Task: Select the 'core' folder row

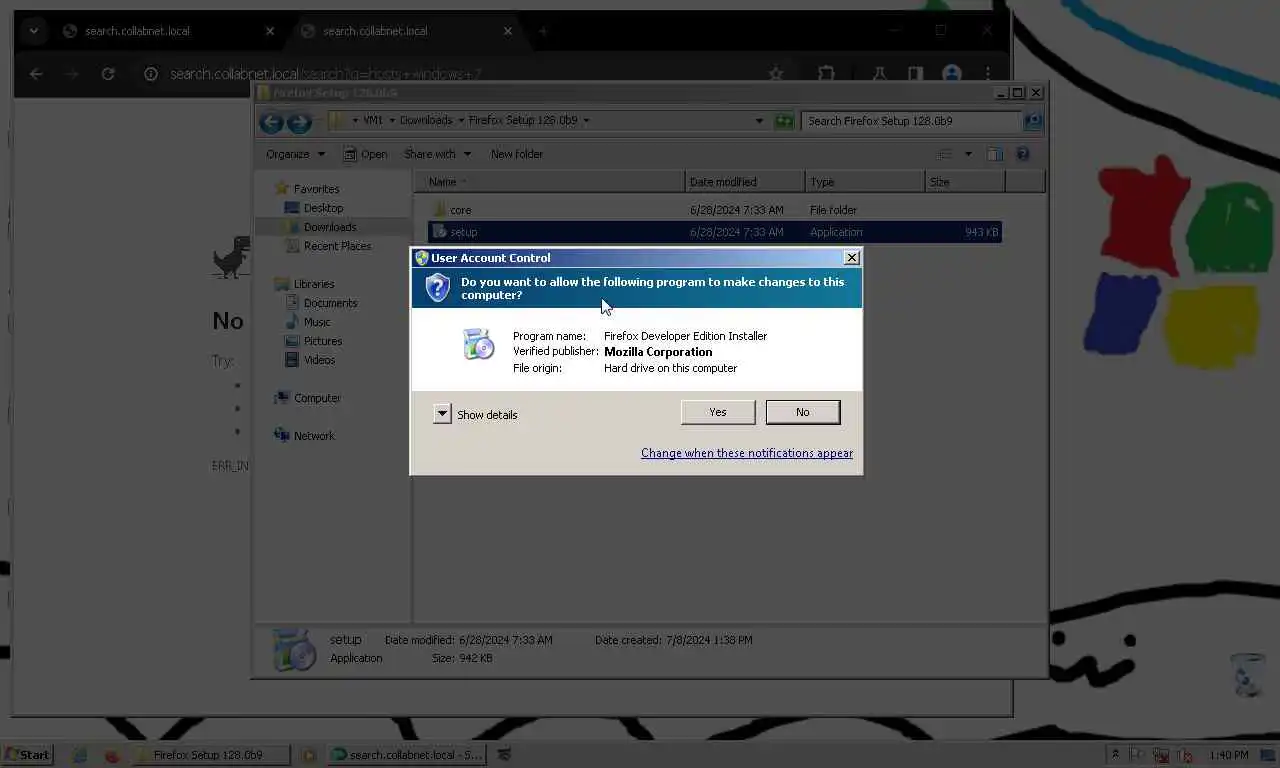Action: click(x=714, y=210)
